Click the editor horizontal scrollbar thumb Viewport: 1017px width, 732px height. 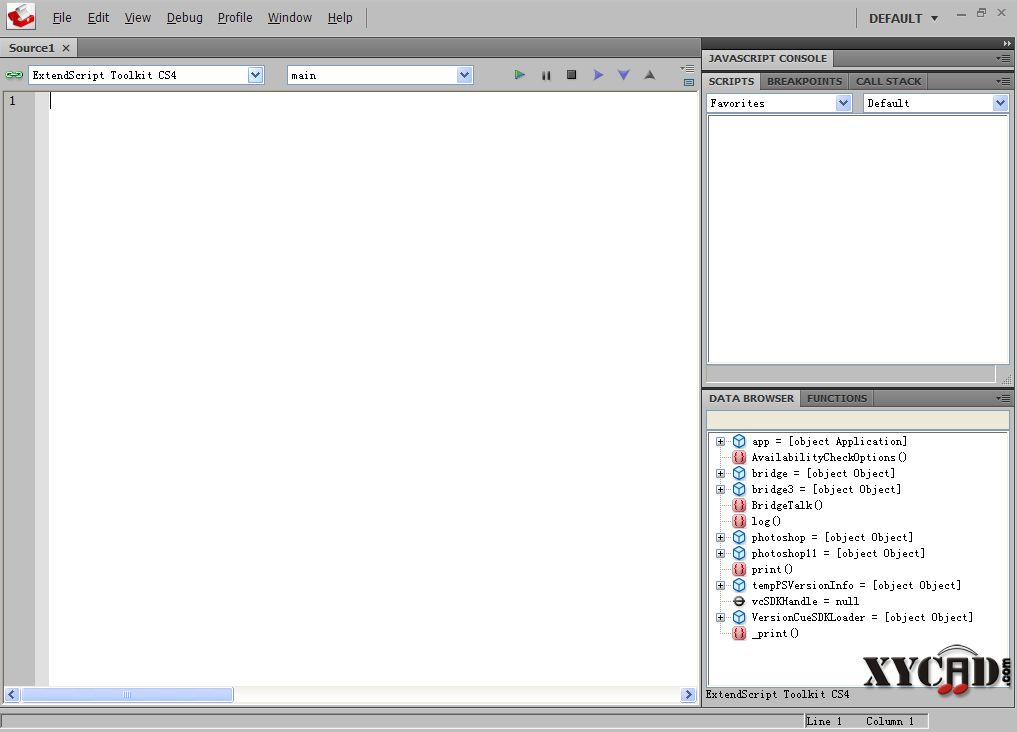pos(127,694)
